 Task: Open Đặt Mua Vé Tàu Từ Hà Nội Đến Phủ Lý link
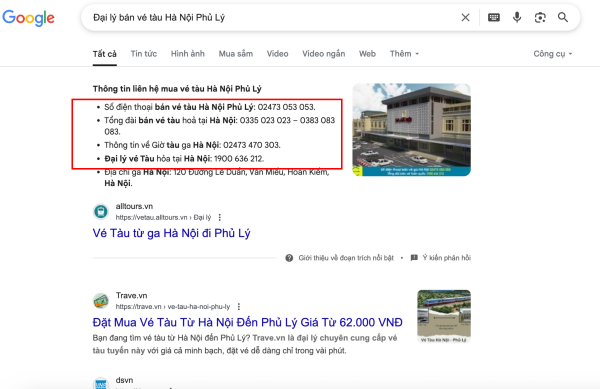tap(248, 322)
